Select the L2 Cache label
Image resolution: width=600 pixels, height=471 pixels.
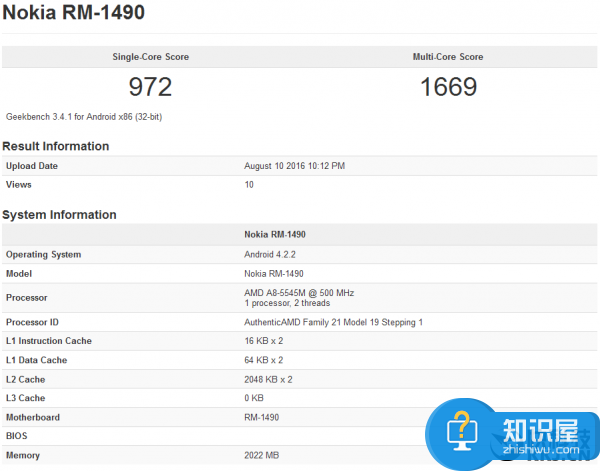tap(25, 380)
